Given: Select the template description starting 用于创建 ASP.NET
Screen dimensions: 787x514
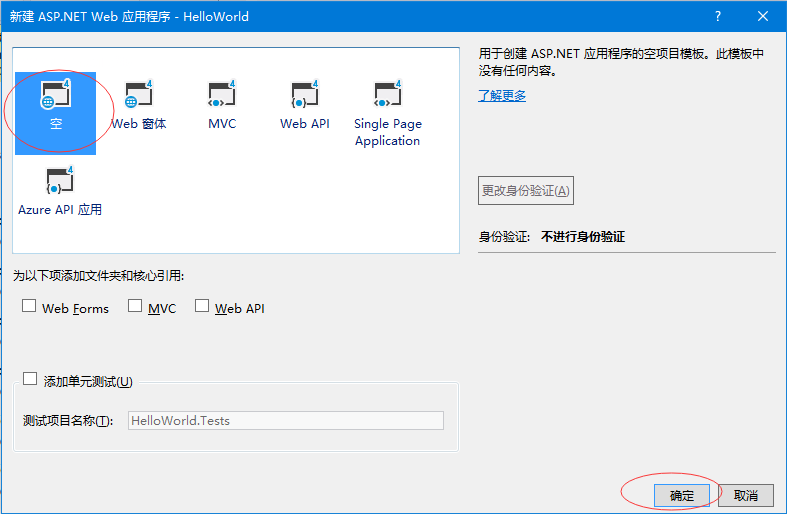Looking at the screenshot, I should pyautogui.click(x=621, y=62).
